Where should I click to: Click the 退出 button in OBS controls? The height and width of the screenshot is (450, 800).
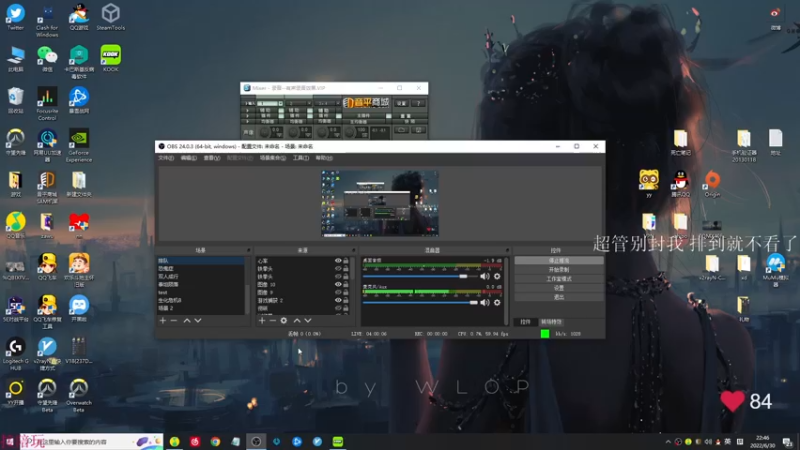click(559, 297)
